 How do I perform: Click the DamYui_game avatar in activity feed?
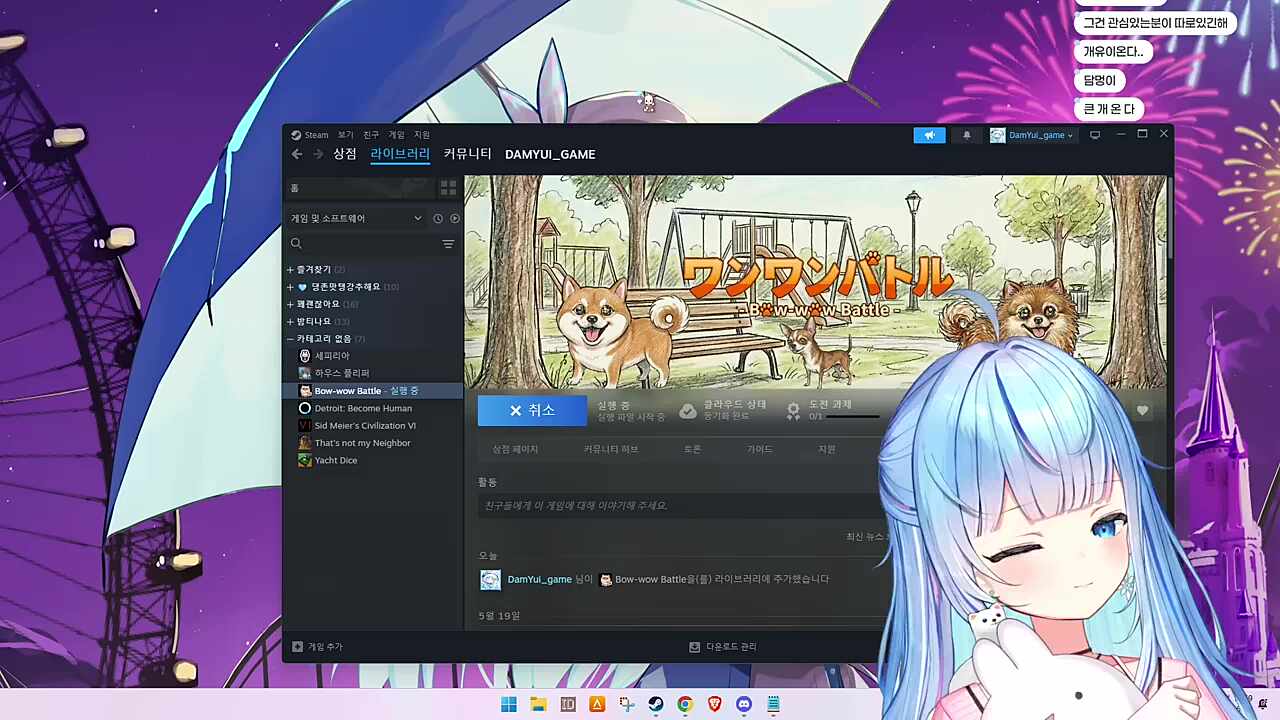tap(490, 580)
